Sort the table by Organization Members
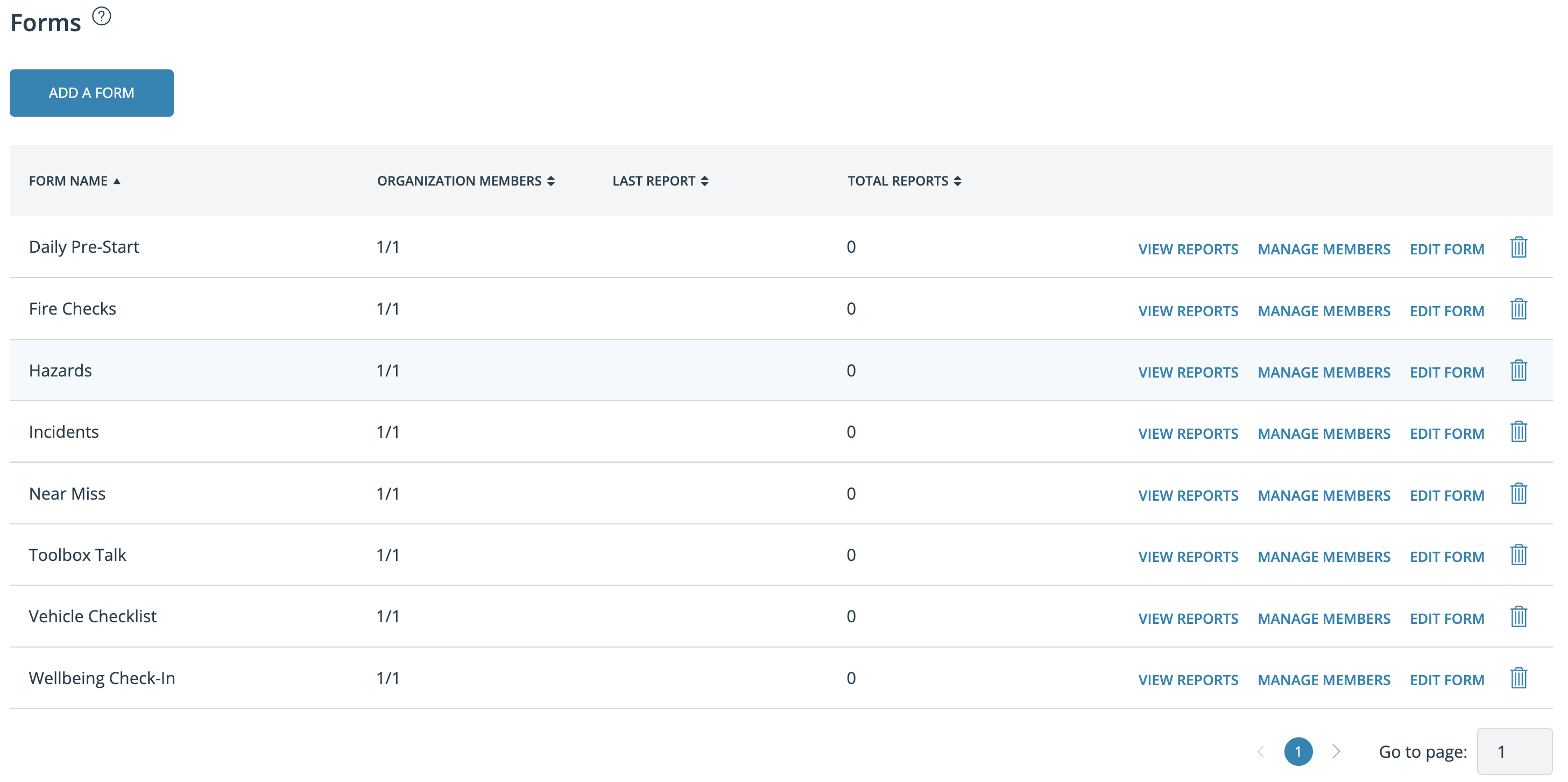 465,181
